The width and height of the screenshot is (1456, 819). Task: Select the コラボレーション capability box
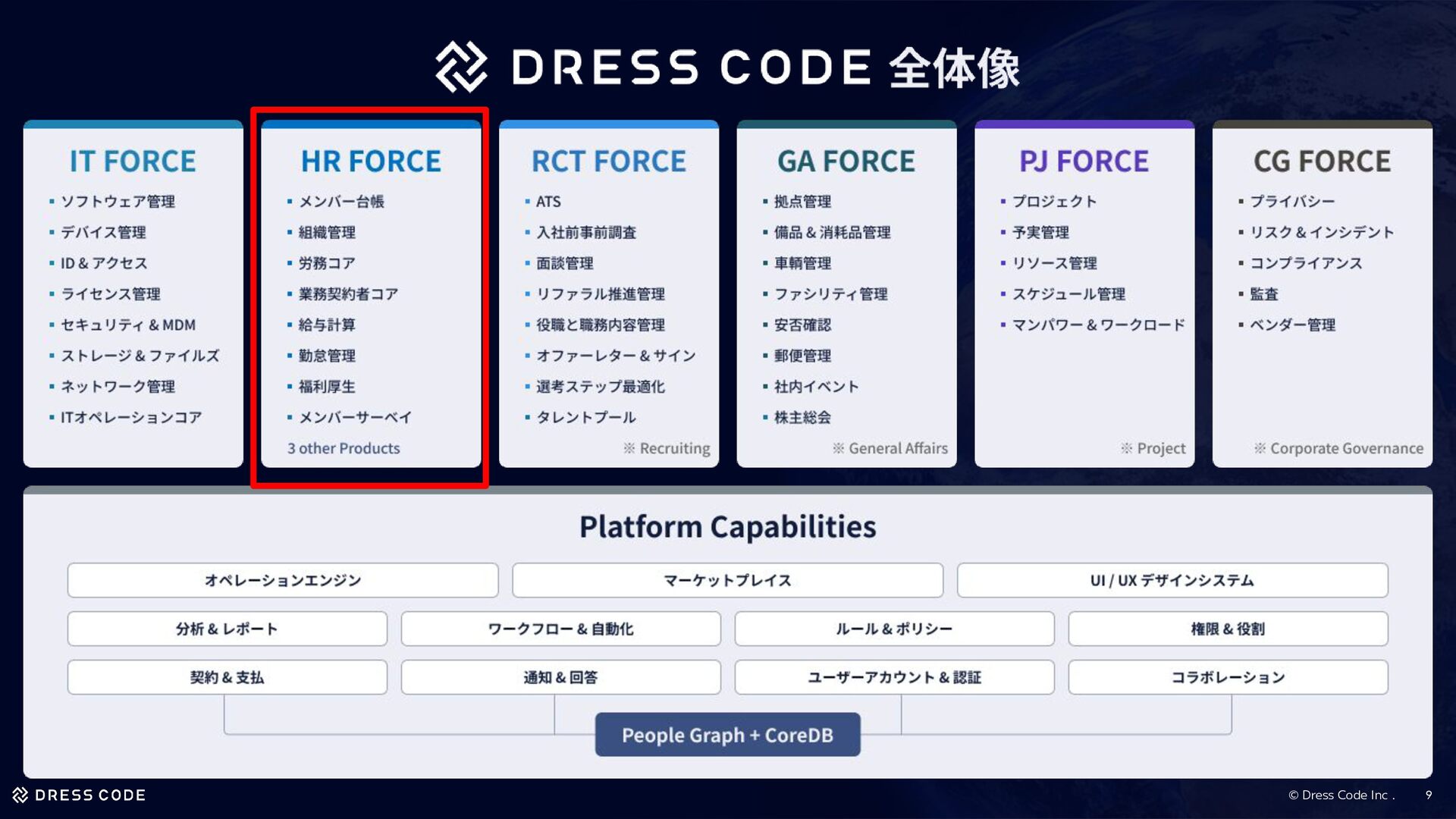click(x=1228, y=677)
